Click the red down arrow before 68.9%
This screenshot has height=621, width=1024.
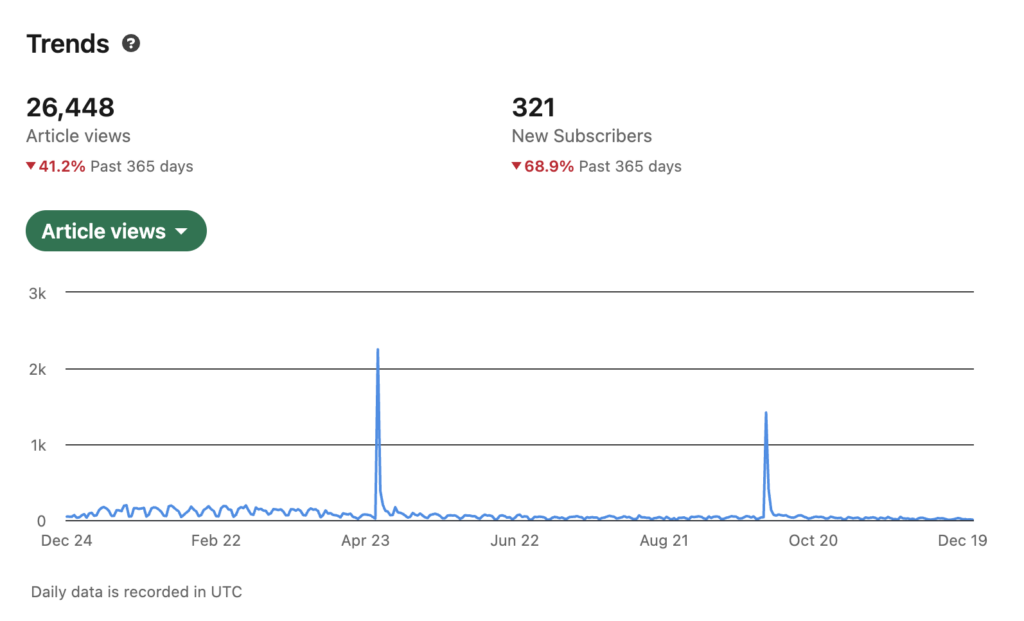pos(517,166)
